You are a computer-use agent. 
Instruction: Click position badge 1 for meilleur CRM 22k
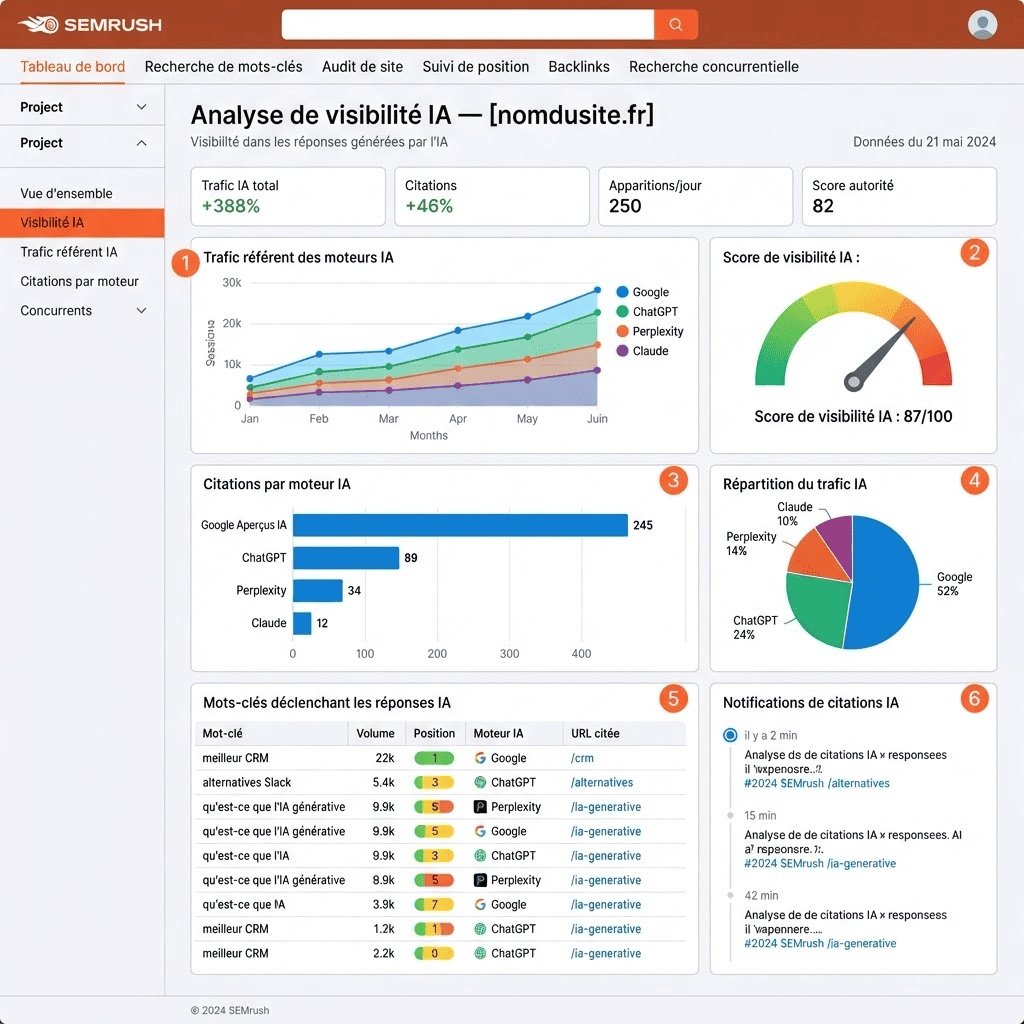coord(434,758)
